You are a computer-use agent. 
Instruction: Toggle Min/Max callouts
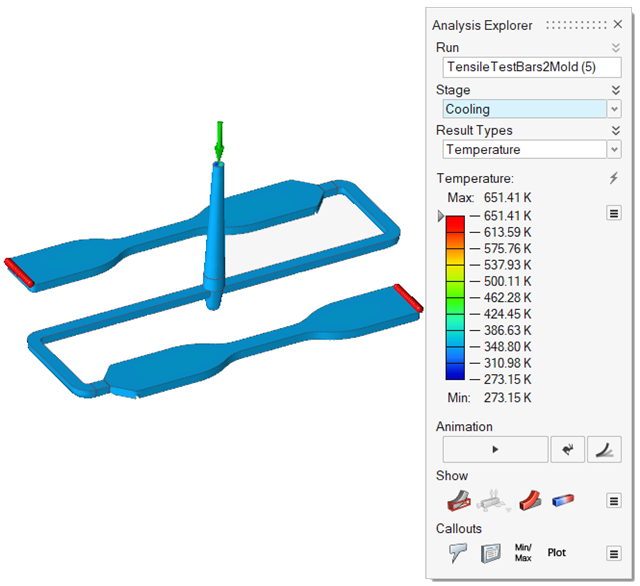point(523,552)
